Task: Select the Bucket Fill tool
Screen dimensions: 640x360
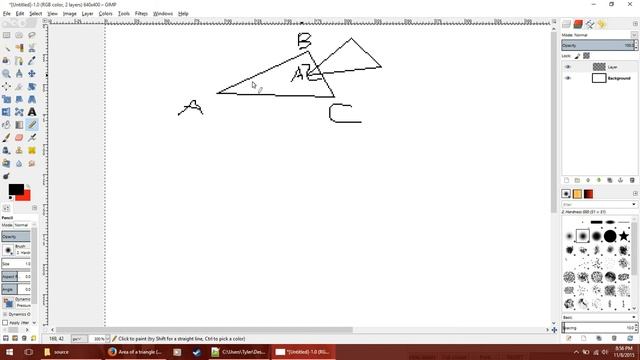Action: coord(7,125)
